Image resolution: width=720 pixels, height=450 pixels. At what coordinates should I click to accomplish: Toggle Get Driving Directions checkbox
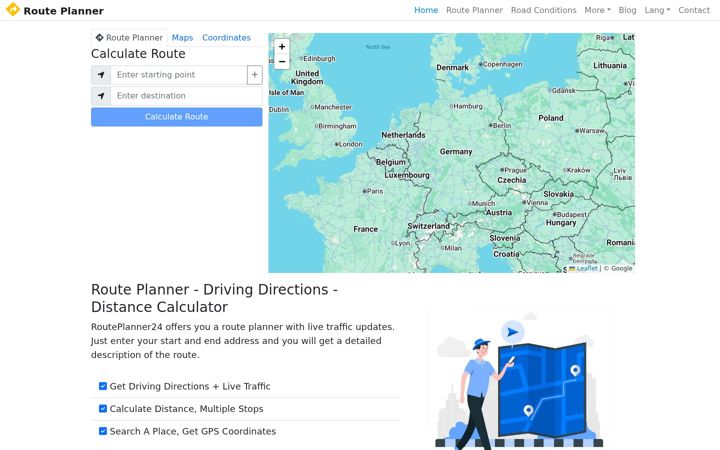pyautogui.click(x=103, y=386)
